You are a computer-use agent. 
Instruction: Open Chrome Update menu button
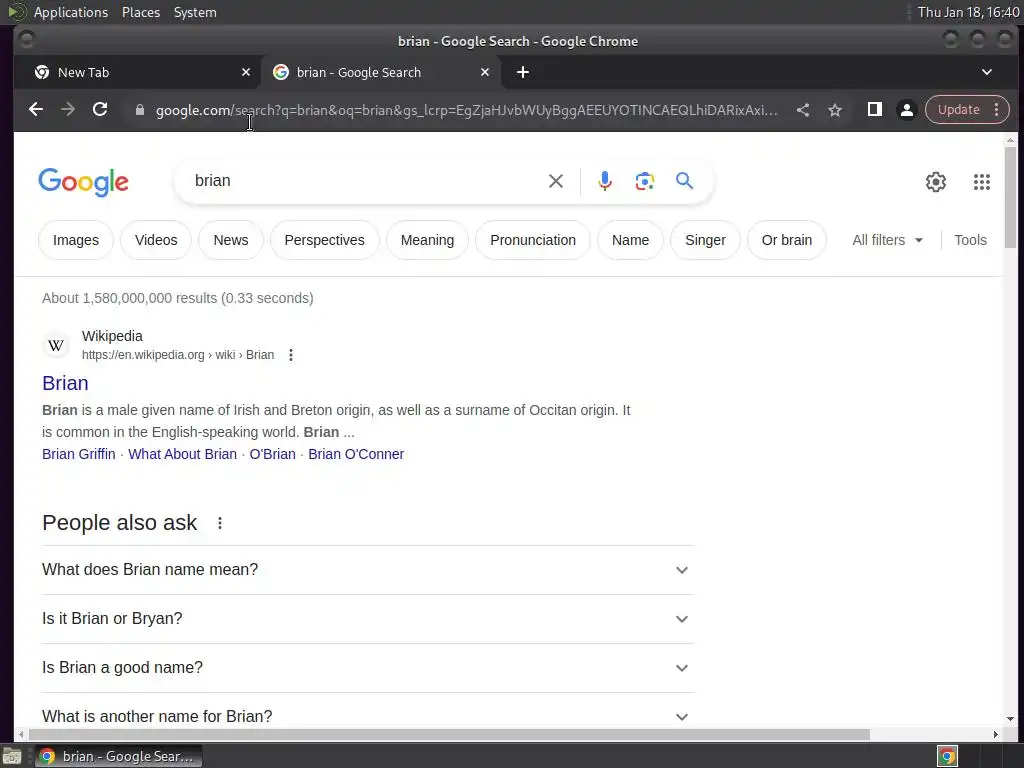967,110
